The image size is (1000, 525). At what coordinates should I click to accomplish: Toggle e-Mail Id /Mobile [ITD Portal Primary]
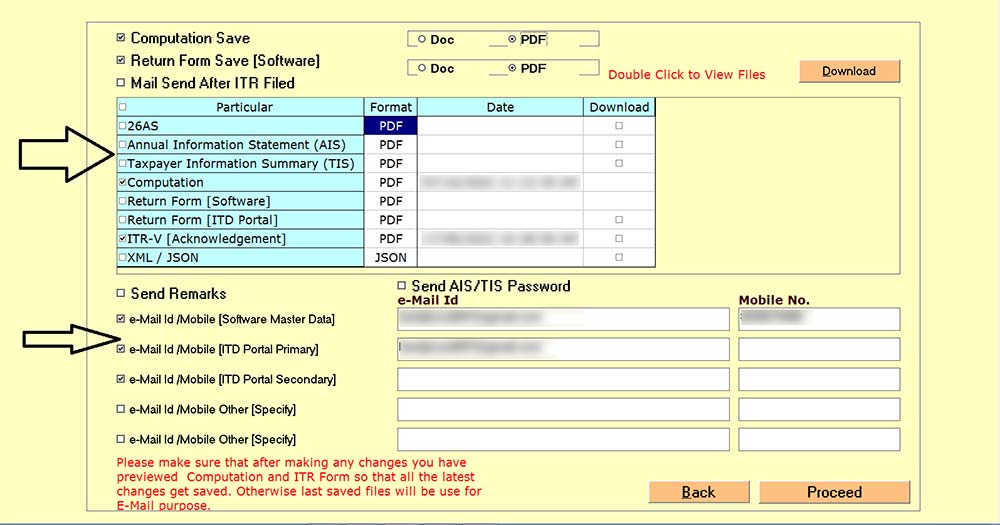click(x=121, y=350)
